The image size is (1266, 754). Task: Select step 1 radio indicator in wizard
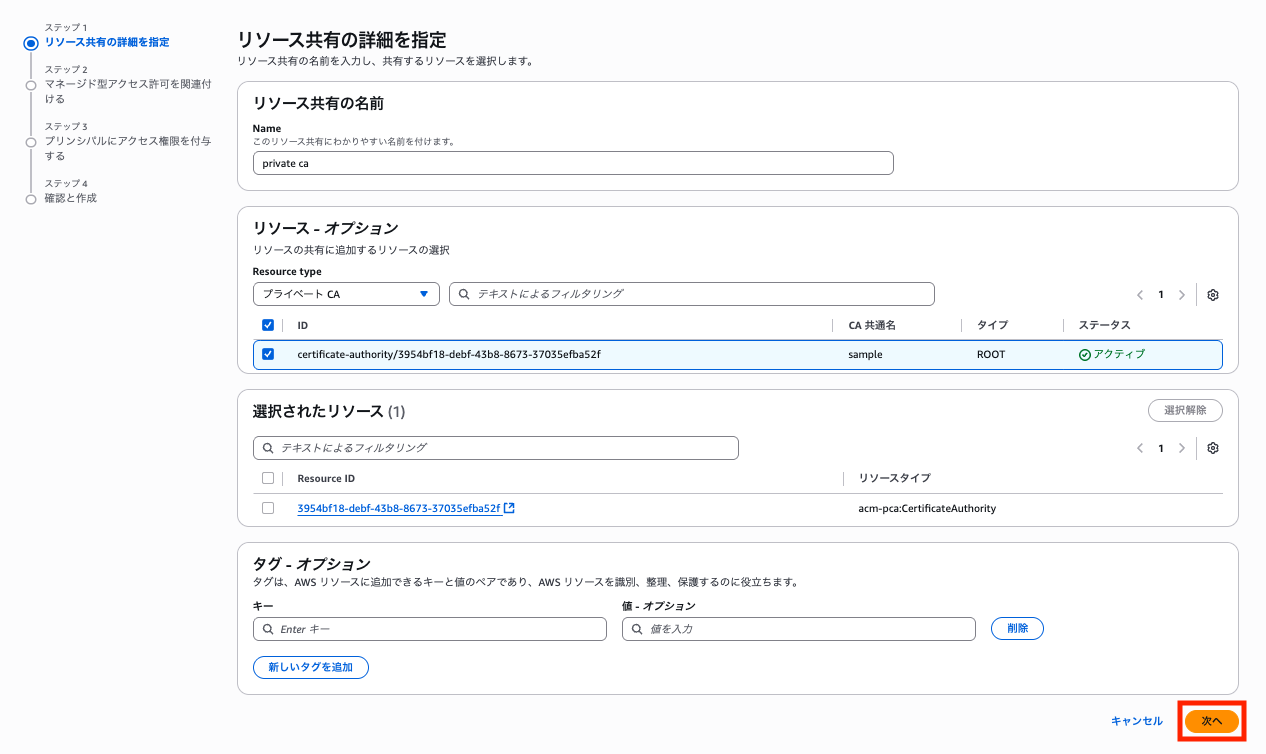31,42
